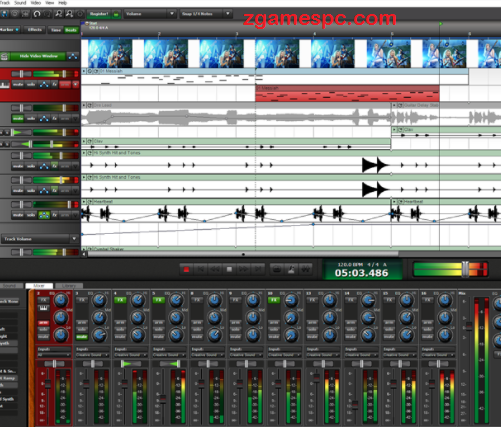Expand the 01 Messiah clip triangle
The image size is (501, 427).
(84, 71)
